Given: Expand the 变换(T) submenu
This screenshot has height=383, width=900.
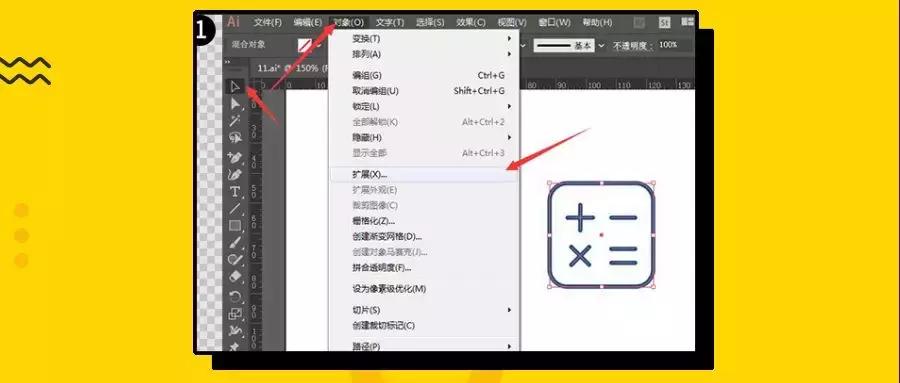Looking at the screenshot, I should coord(424,38).
